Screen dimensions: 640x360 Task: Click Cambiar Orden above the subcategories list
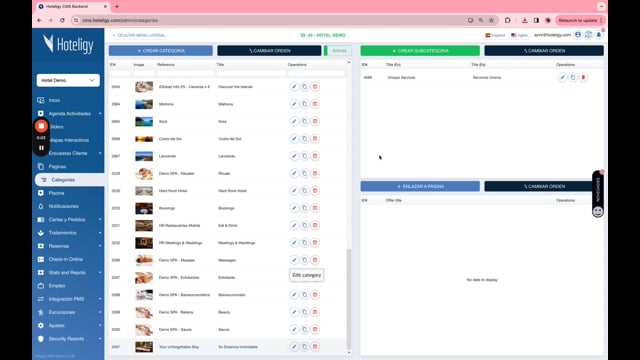(x=544, y=51)
